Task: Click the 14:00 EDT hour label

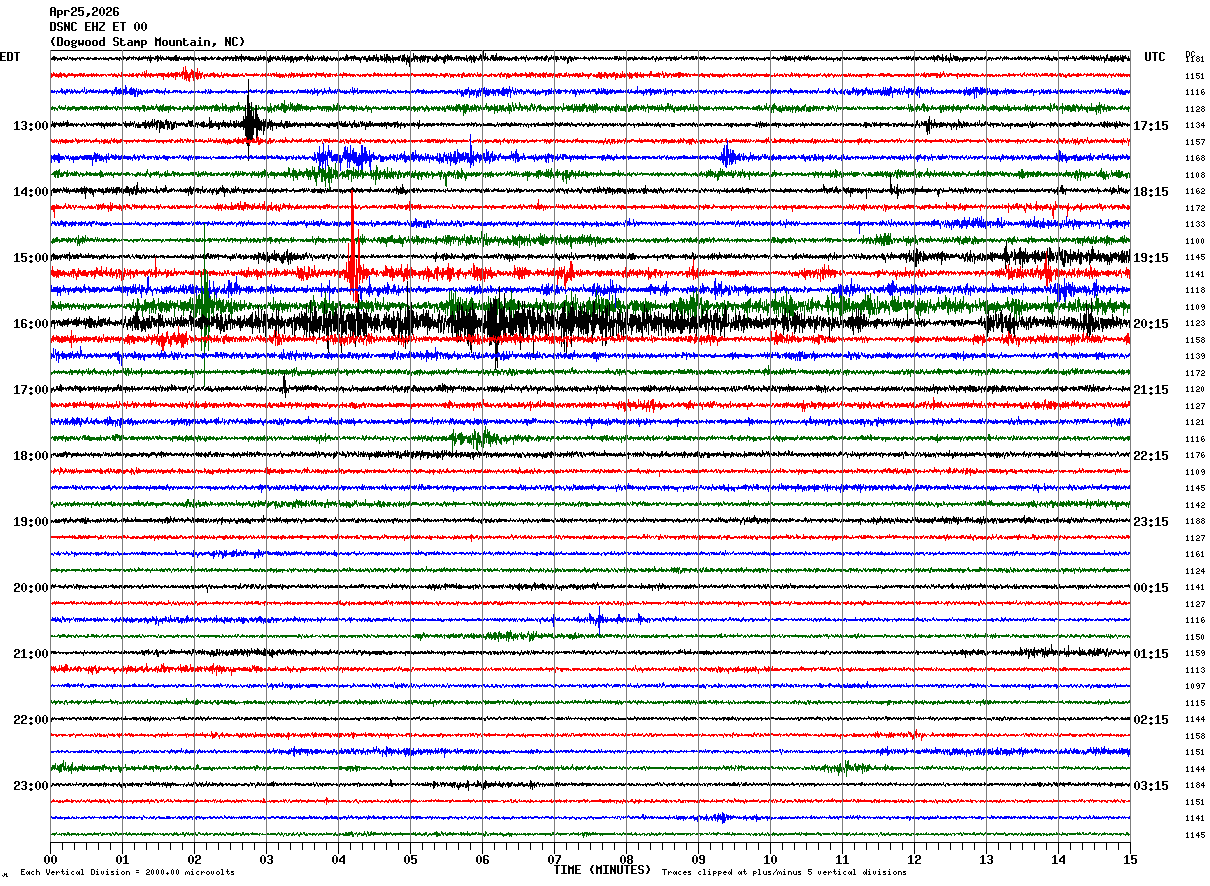Action: click(x=30, y=192)
